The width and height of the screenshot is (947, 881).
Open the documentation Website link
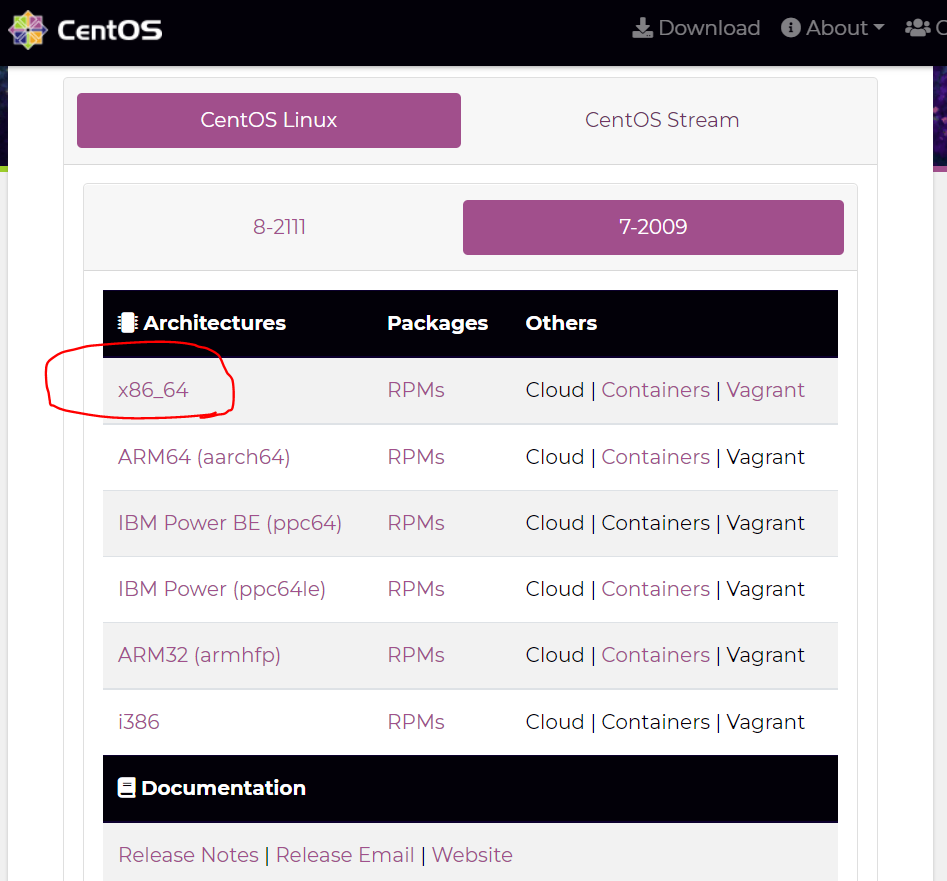[x=472, y=855]
